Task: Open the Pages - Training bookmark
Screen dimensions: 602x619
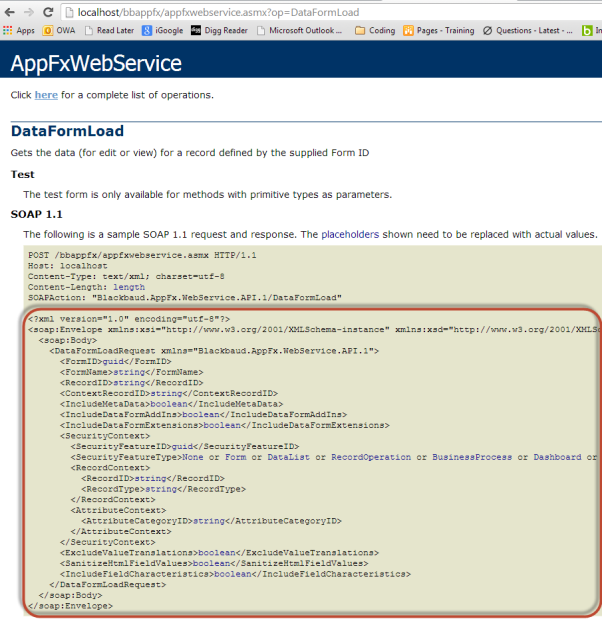Action: tap(440, 31)
